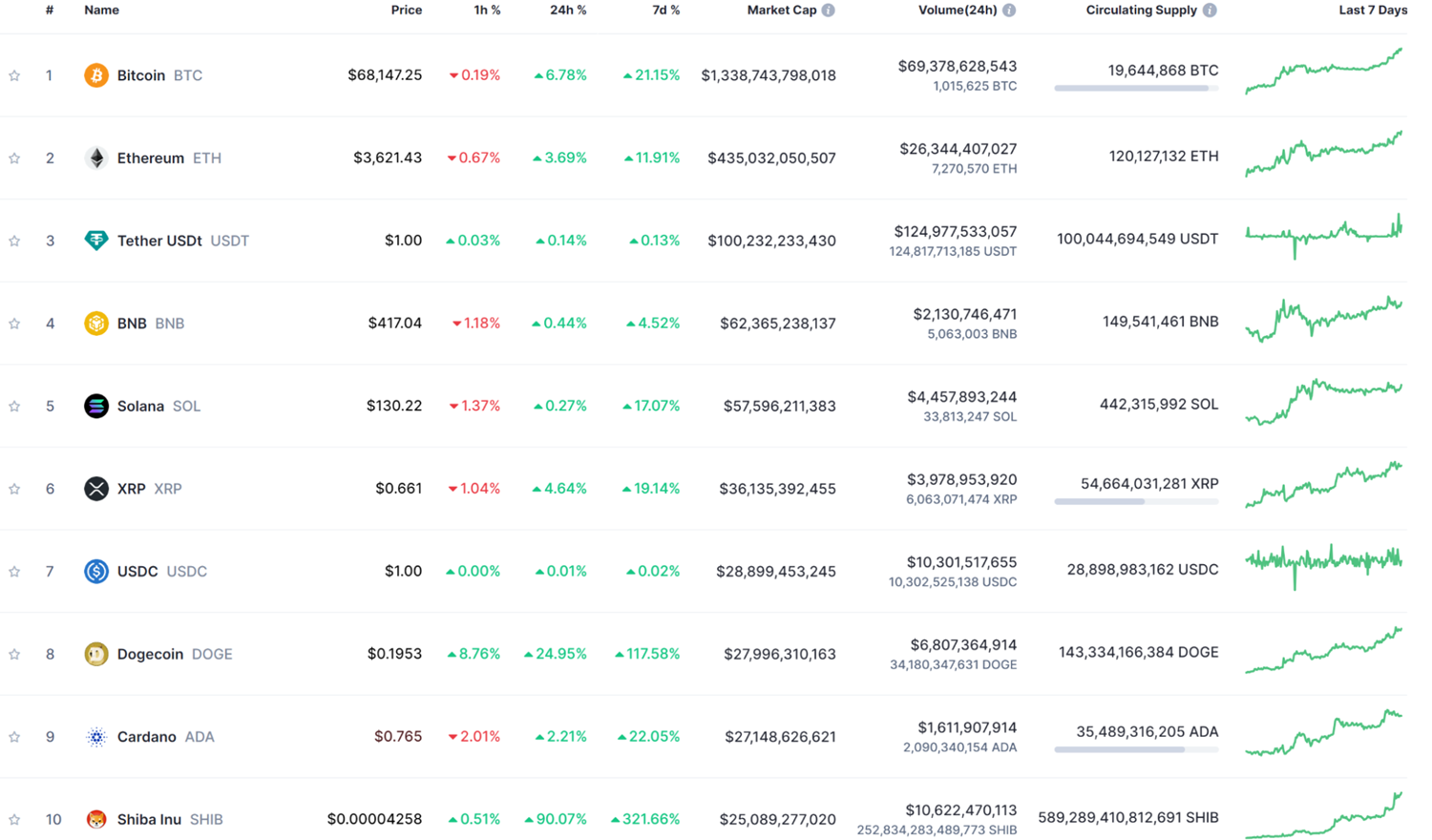Toggle the watchlist star for Cardano
1432x840 pixels.
pos(14,737)
